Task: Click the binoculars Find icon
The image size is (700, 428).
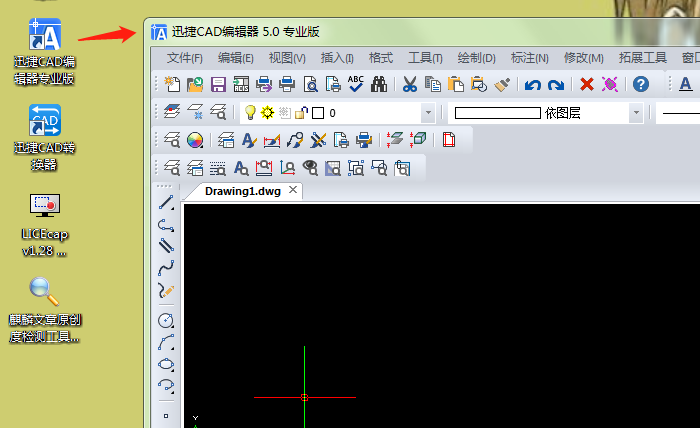Action: click(379, 84)
